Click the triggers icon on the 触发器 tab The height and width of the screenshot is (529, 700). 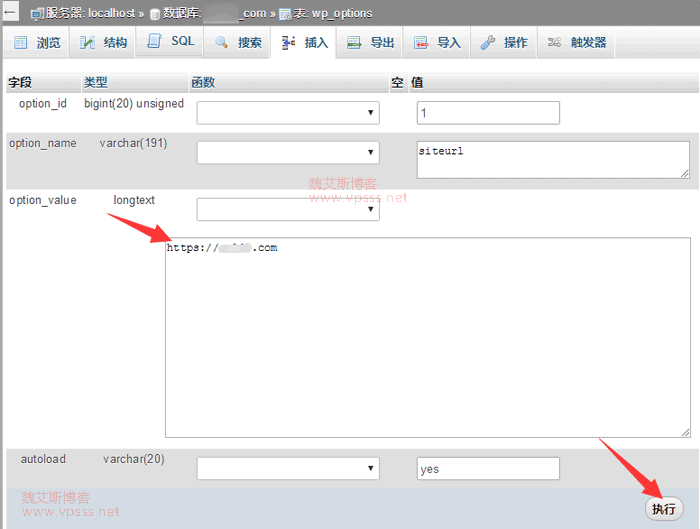[x=554, y=43]
